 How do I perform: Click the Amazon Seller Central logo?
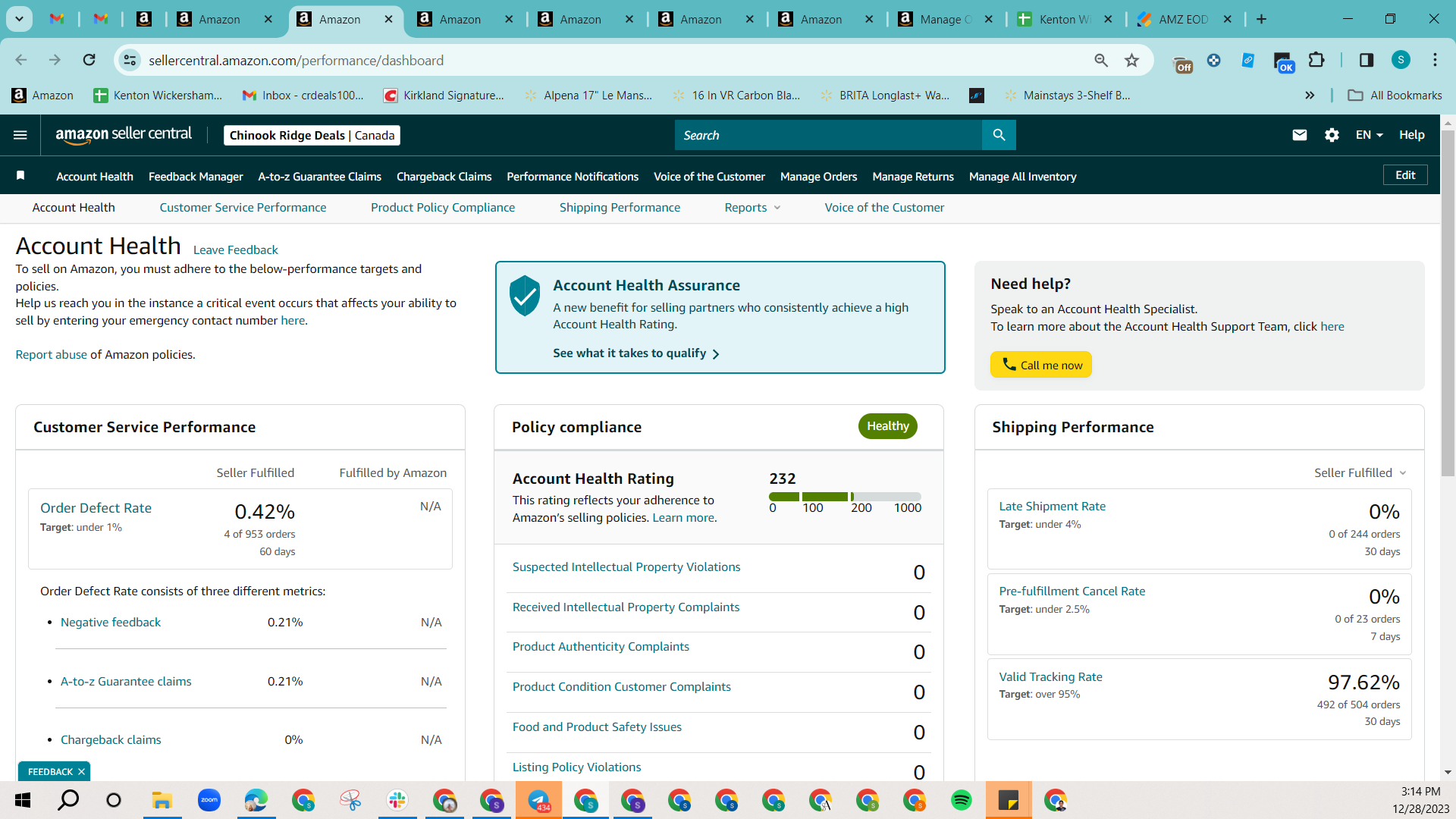(x=124, y=135)
